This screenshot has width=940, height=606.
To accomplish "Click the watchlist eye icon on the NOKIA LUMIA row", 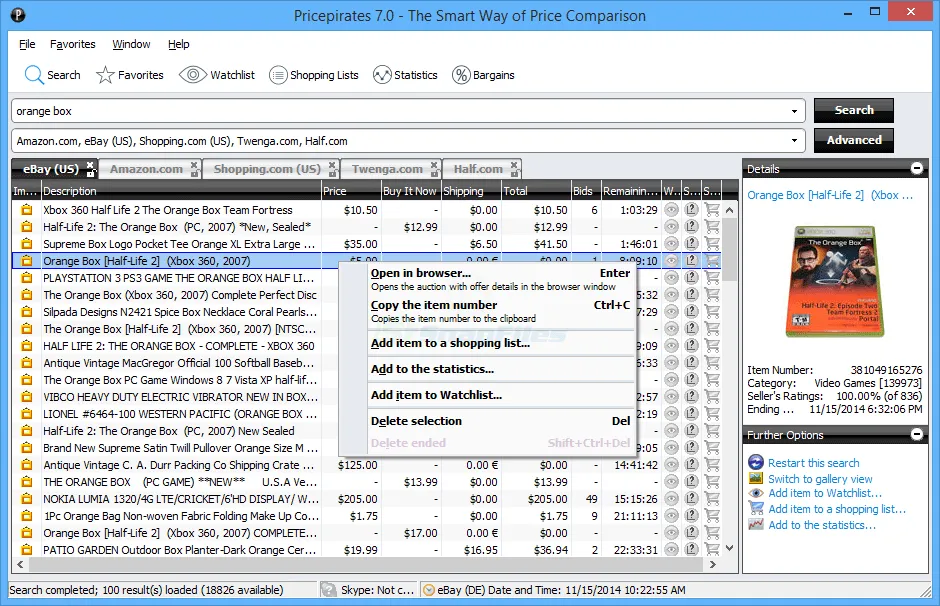I will pyautogui.click(x=671, y=499).
